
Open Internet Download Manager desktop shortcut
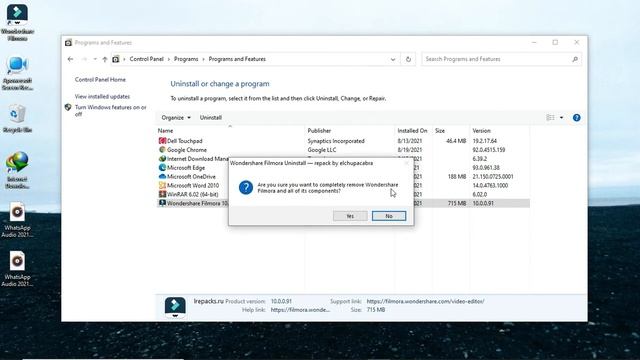(17, 170)
